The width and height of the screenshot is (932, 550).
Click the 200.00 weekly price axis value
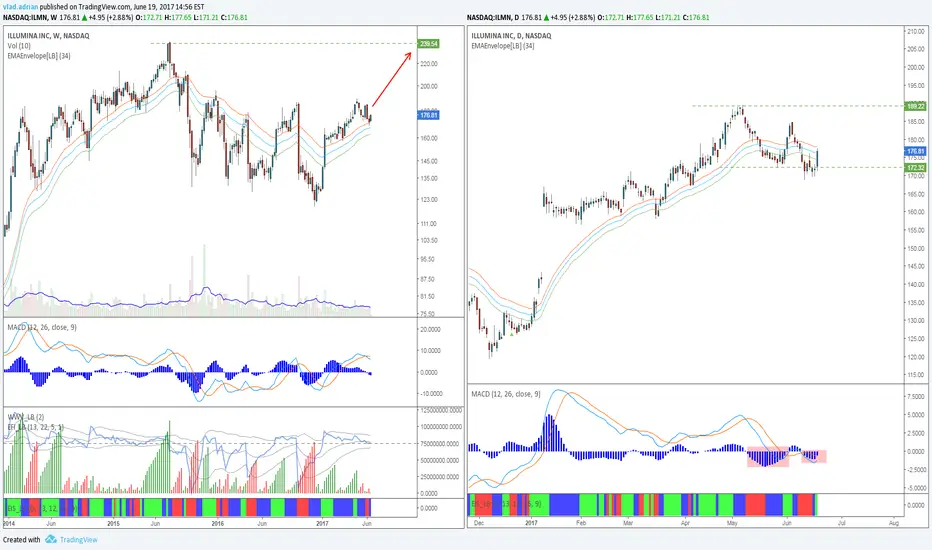pyautogui.click(x=429, y=86)
